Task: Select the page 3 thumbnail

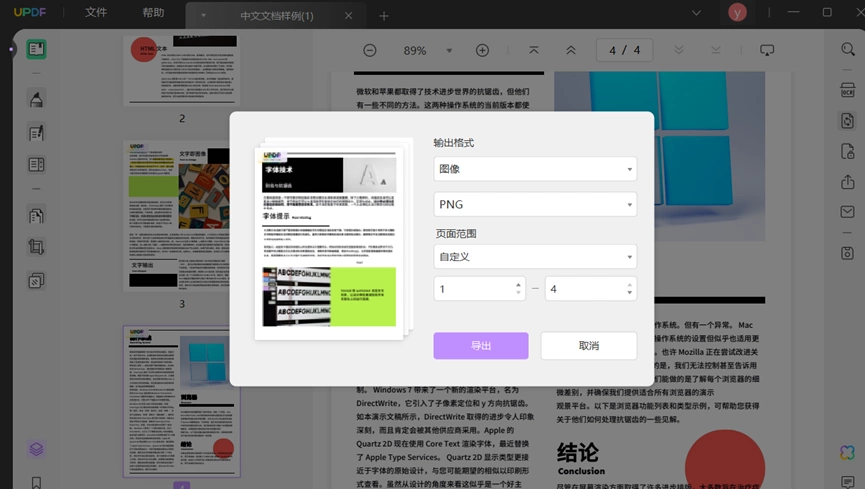Action: click(180, 215)
